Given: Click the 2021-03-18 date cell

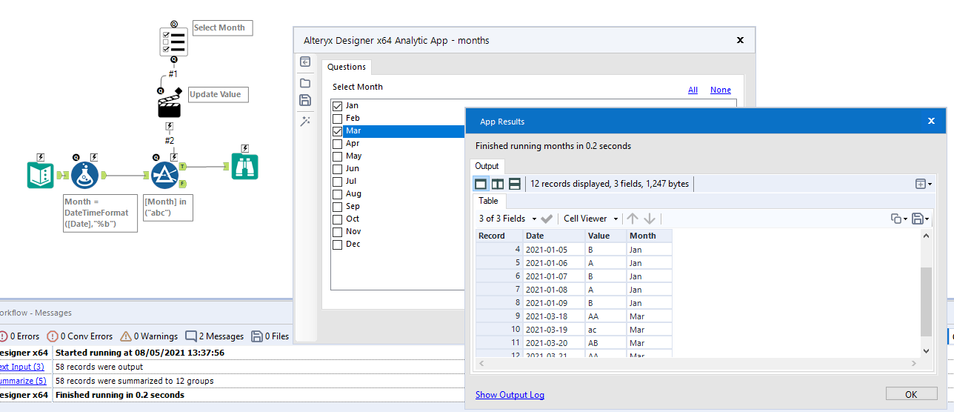Looking at the screenshot, I should [x=554, y=316].
